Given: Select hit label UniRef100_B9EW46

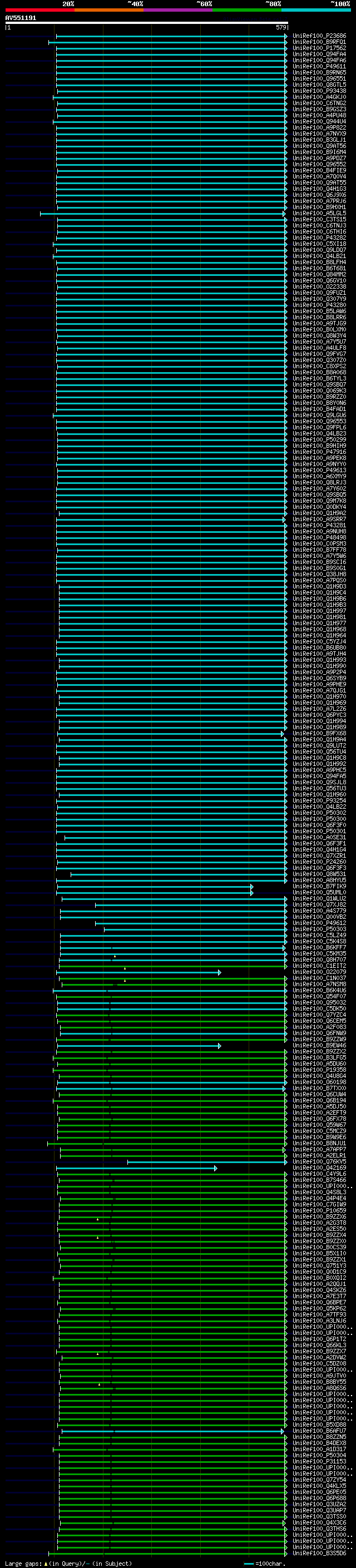Looking at the screenshot, I should tap(319, 1045).
